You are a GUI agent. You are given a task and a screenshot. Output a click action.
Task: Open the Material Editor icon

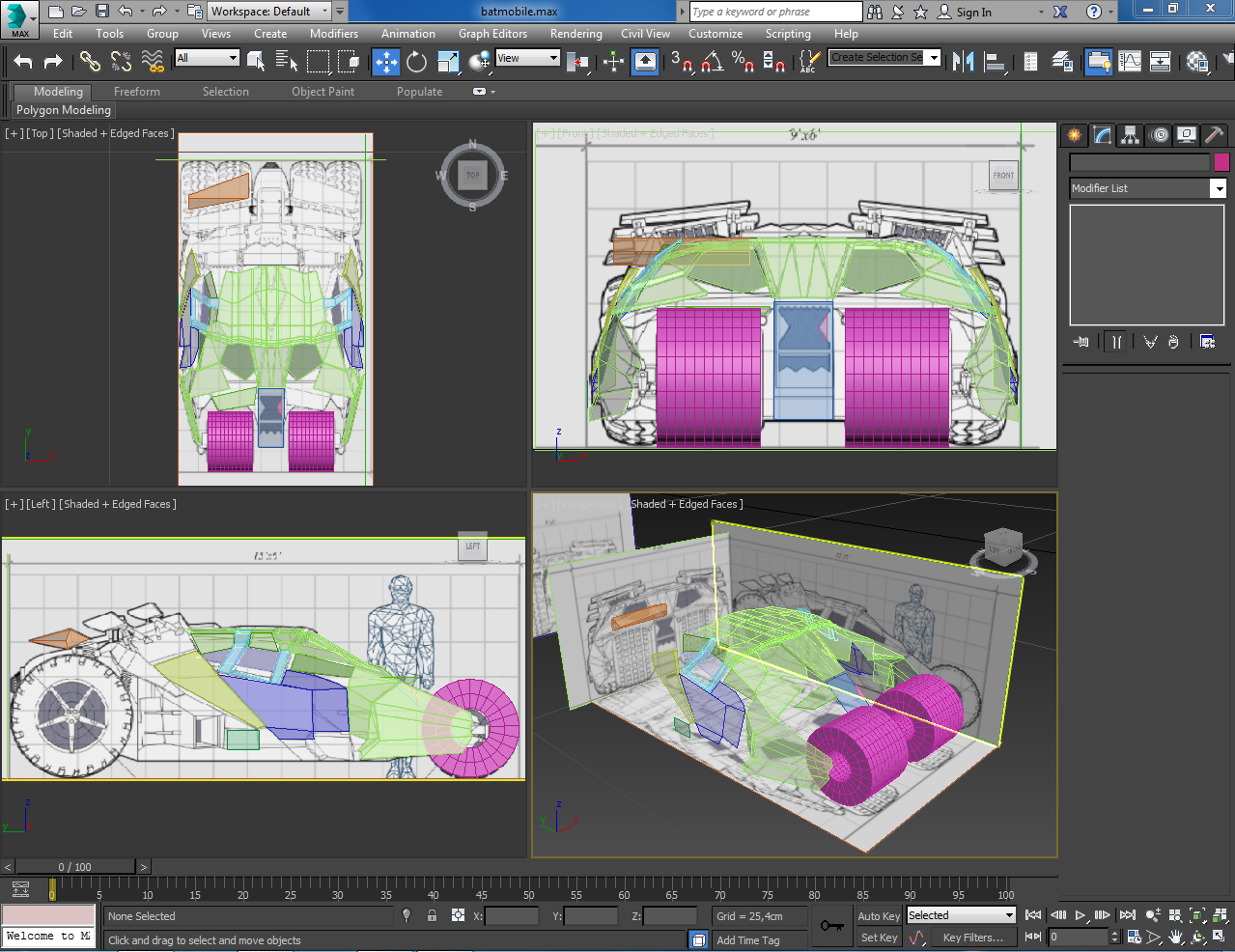pos(1198,62)
